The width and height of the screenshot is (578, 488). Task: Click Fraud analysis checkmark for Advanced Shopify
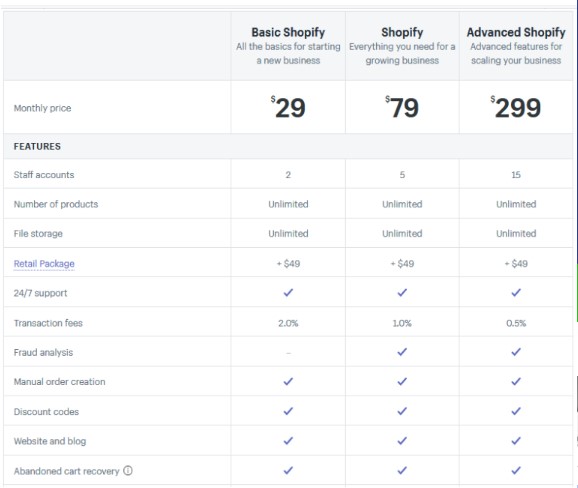click(516, 352)
